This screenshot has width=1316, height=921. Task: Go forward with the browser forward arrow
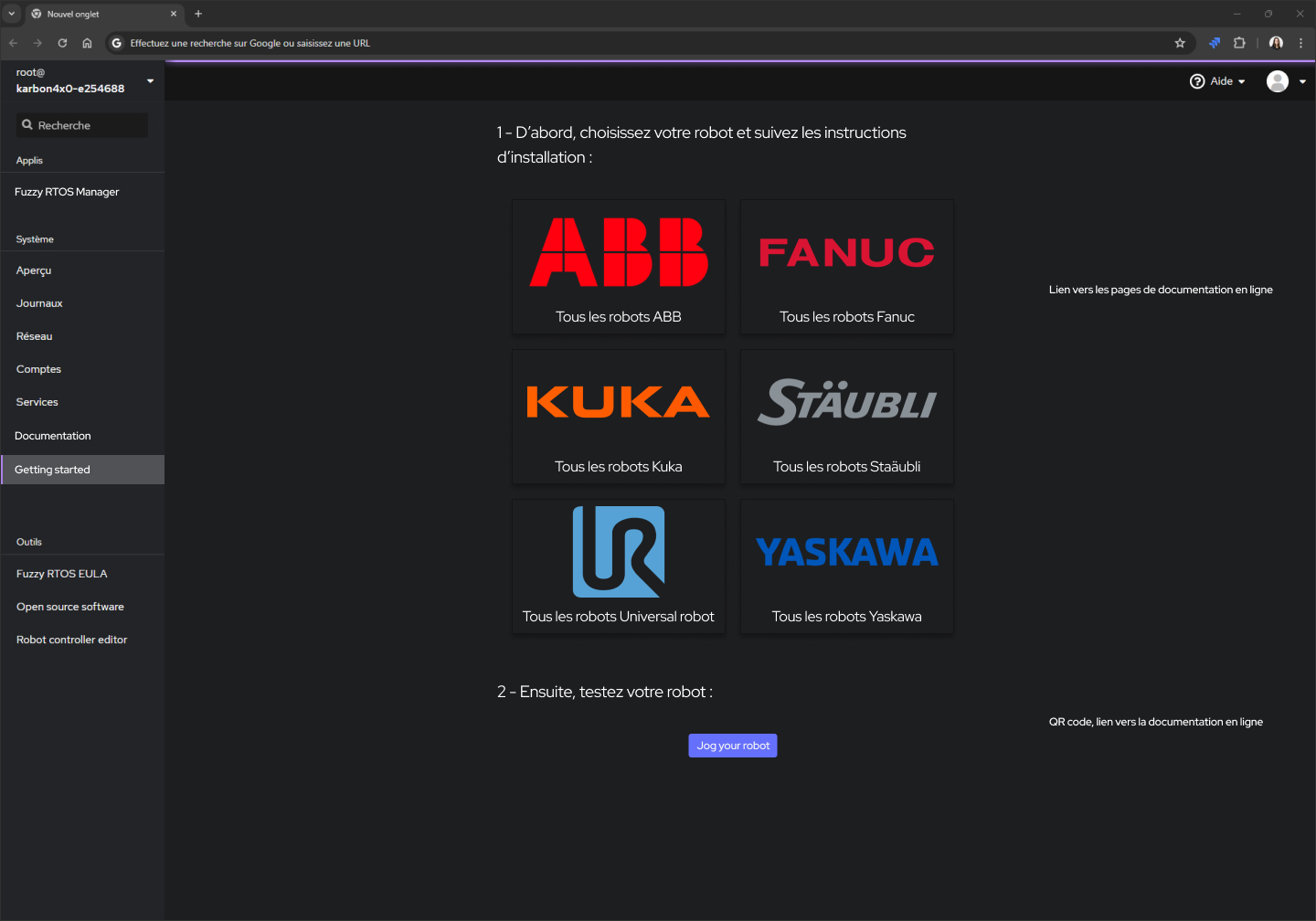(x=37, y=43)
